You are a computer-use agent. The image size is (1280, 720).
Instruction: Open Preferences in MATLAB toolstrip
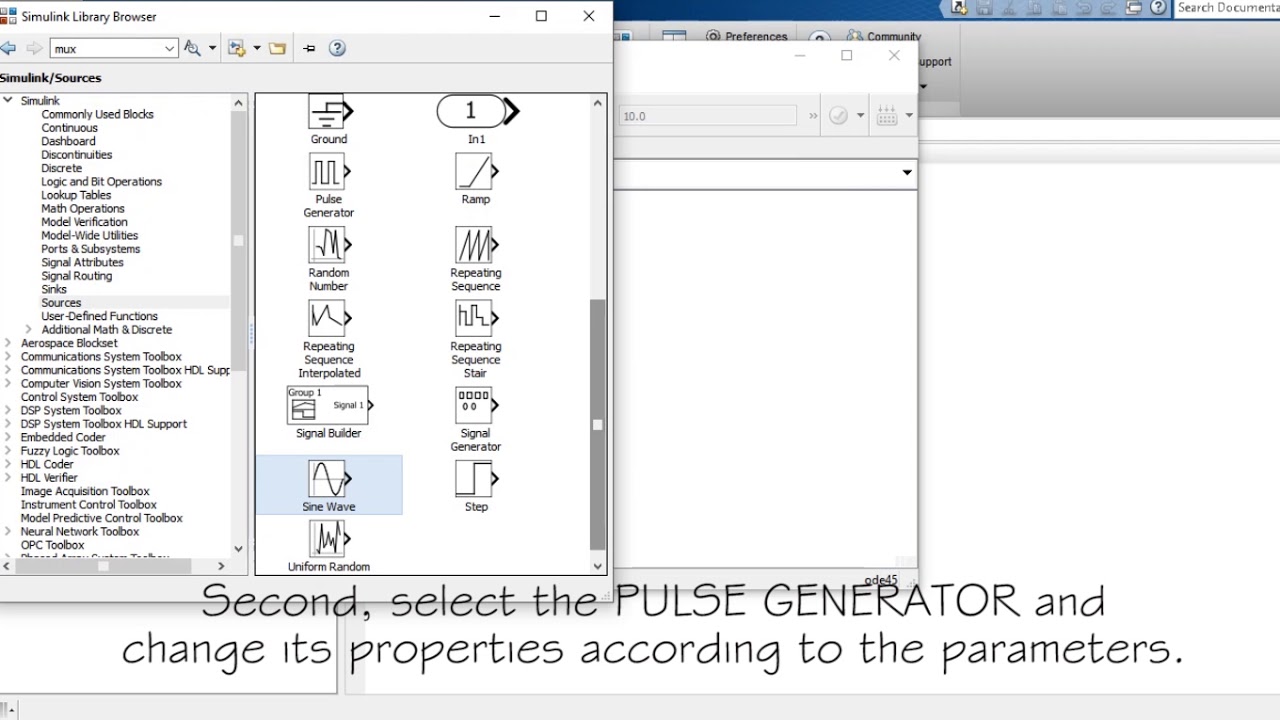(x=746, y=37)
